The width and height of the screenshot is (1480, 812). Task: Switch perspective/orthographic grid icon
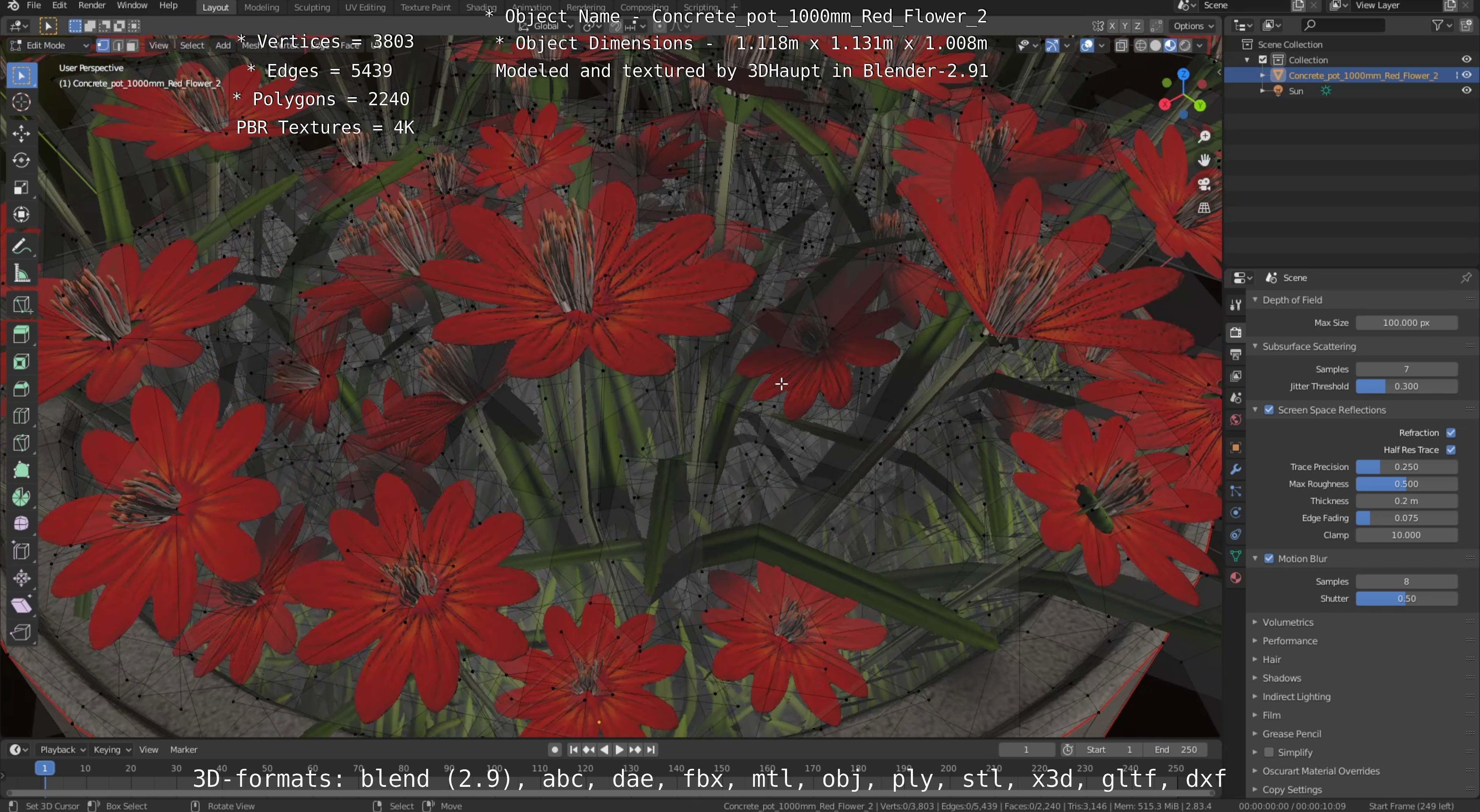pyautogui.click(x=1204, y=208)
